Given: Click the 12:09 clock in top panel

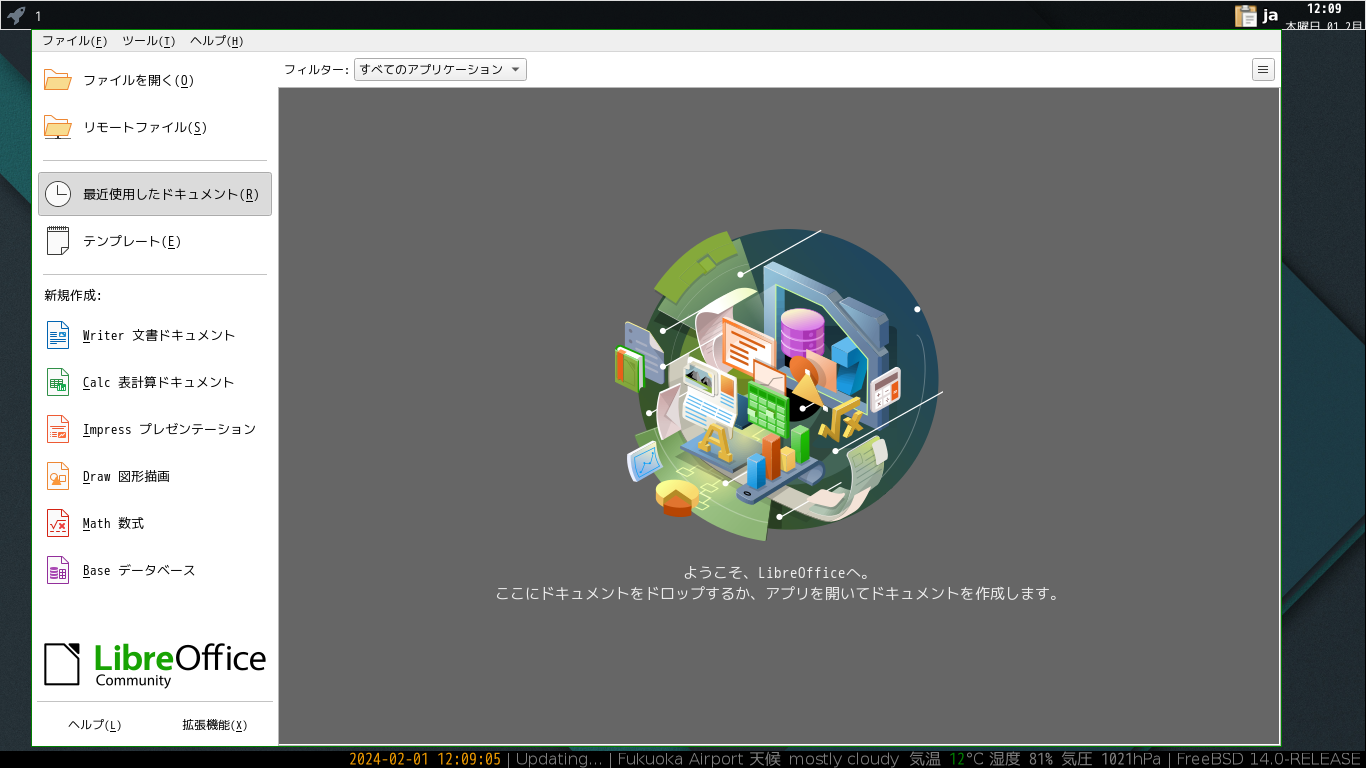Looking at the screenshot, I should [x=1324, y=9].
